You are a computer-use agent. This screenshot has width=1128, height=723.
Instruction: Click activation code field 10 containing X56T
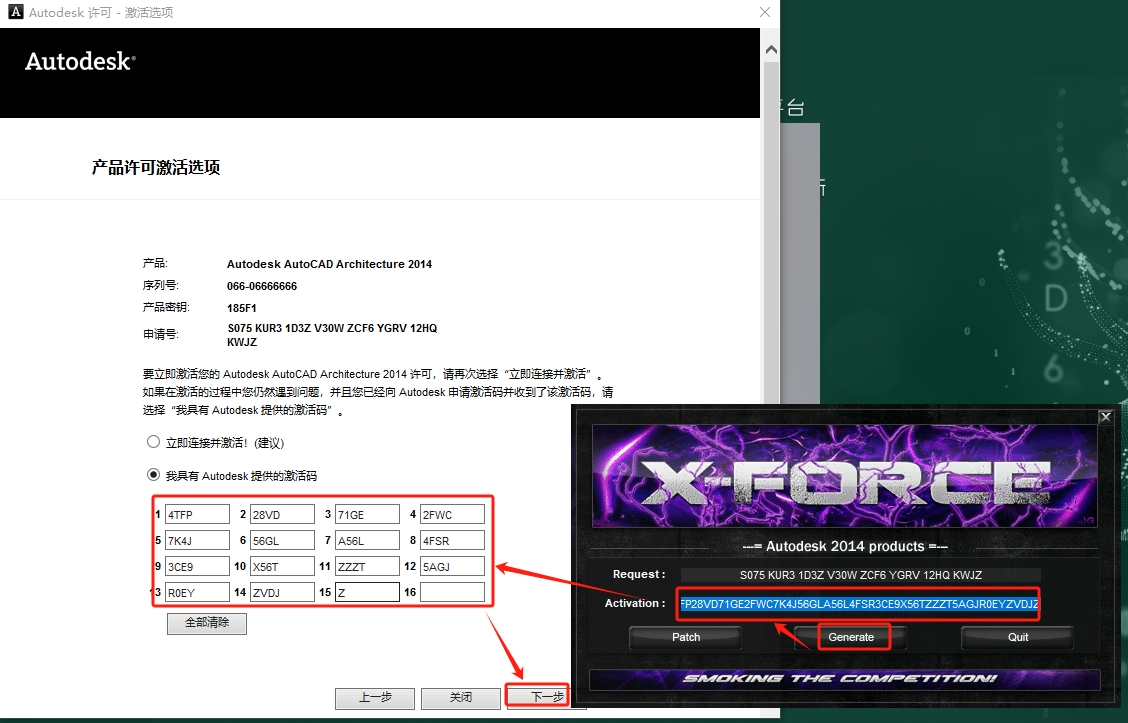(282, 566)
